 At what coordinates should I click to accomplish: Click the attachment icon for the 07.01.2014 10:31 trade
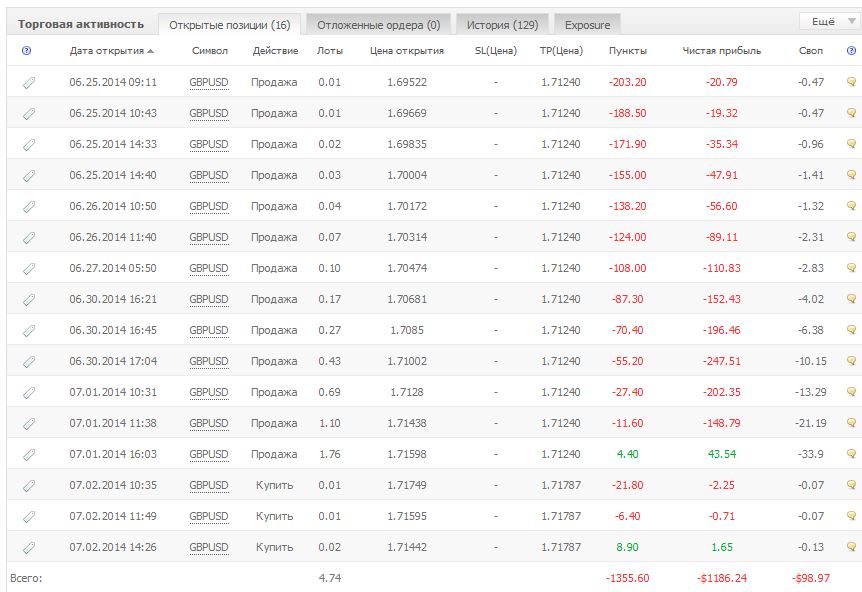29,392
